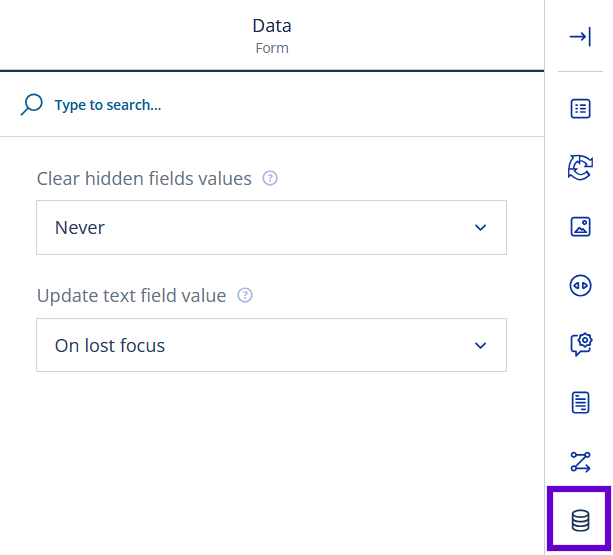The height and width of the screenshot is (555, 613).
Task: Select the round code brackets icon
Action: pyautogui.click(x=580, y=286)
